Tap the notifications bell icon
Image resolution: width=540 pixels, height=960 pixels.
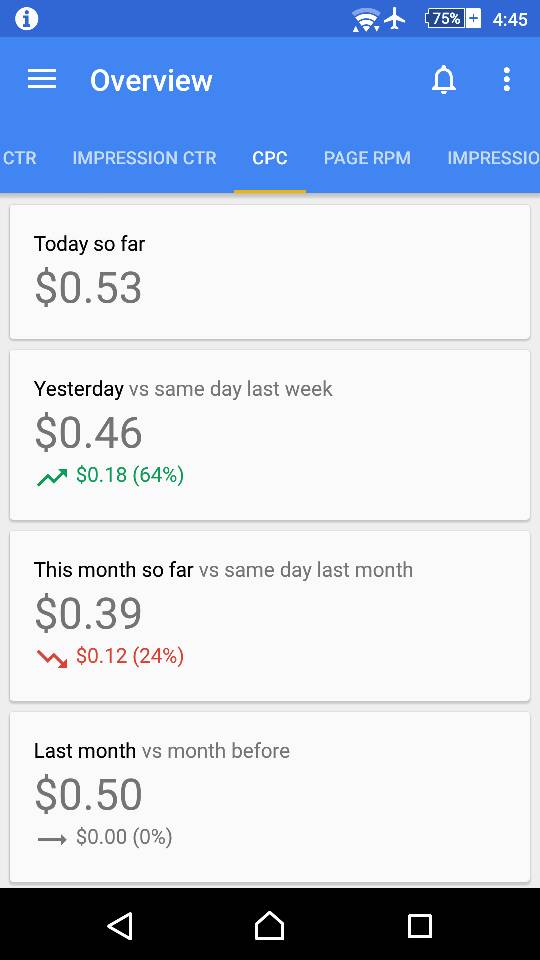(x=444, y=80)
